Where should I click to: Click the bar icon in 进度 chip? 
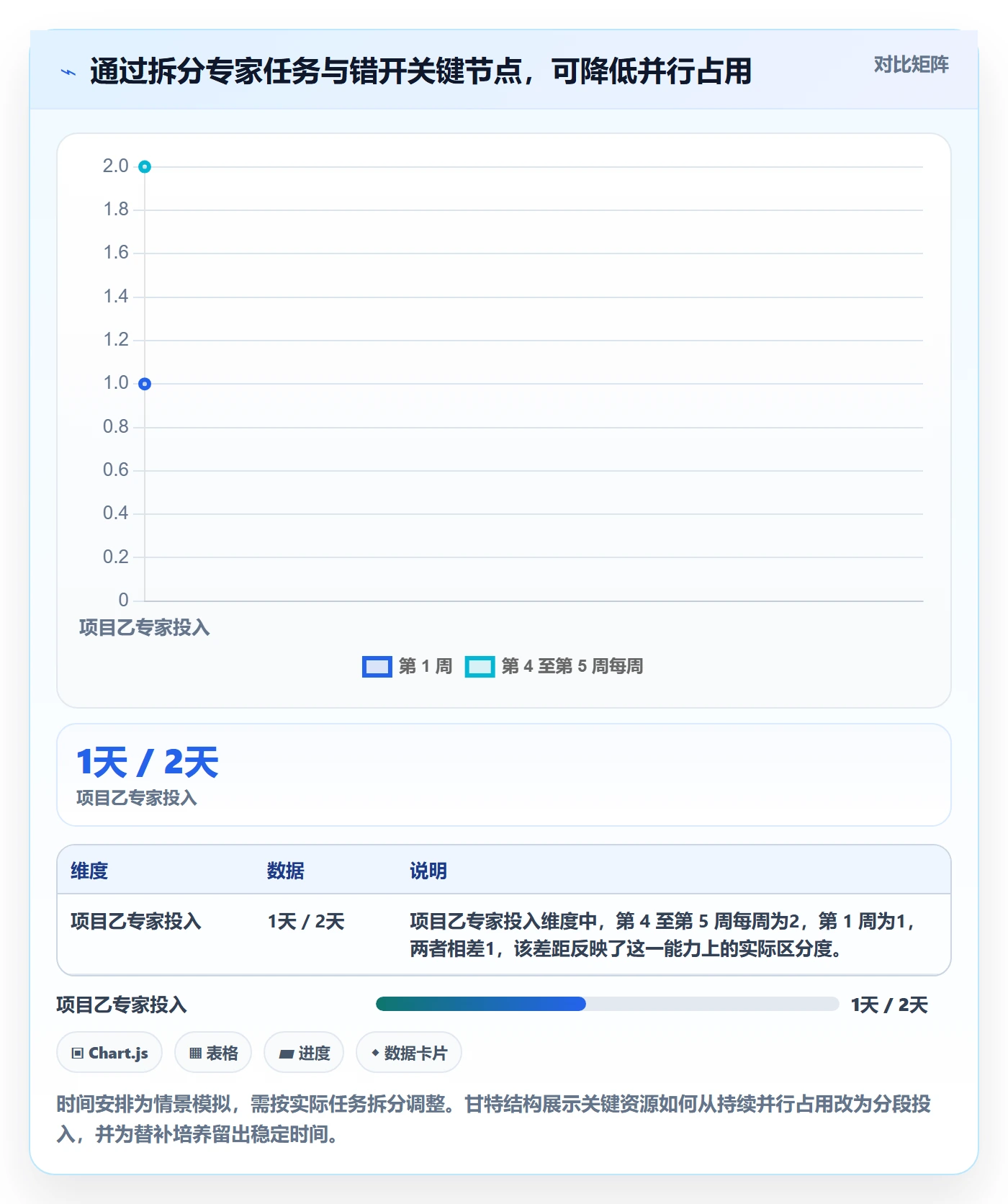click(x=286, y=1054)
